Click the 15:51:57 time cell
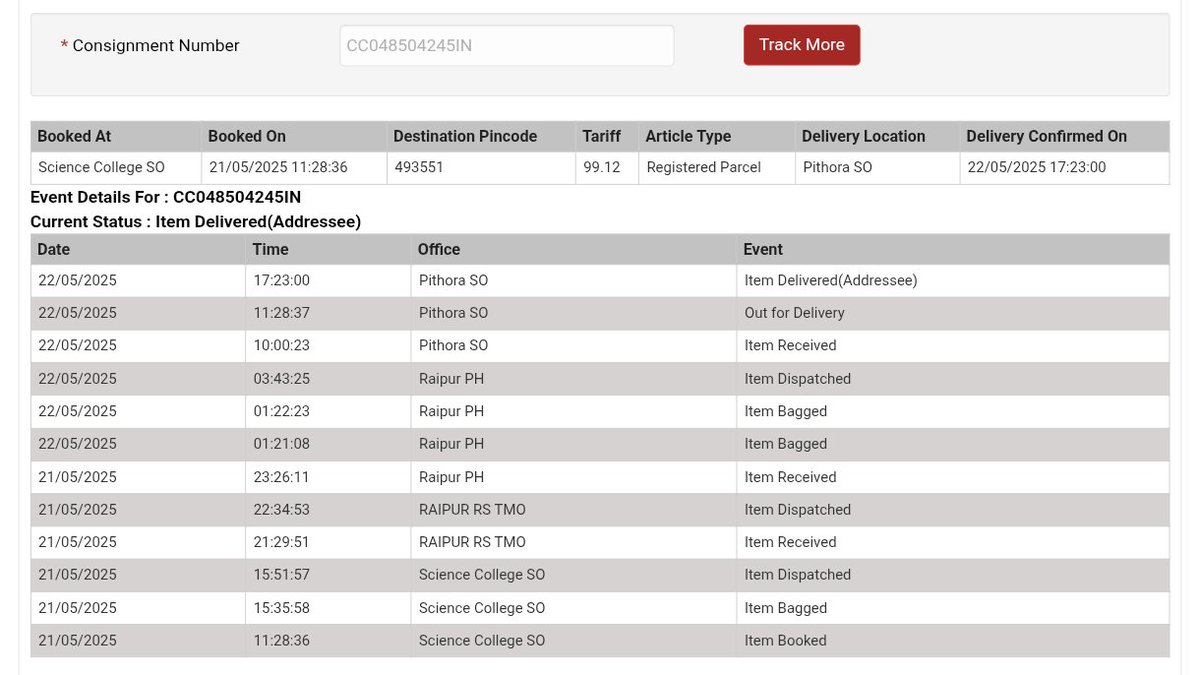The height and width of the screenshot is (675, 1200). [328, 575]
